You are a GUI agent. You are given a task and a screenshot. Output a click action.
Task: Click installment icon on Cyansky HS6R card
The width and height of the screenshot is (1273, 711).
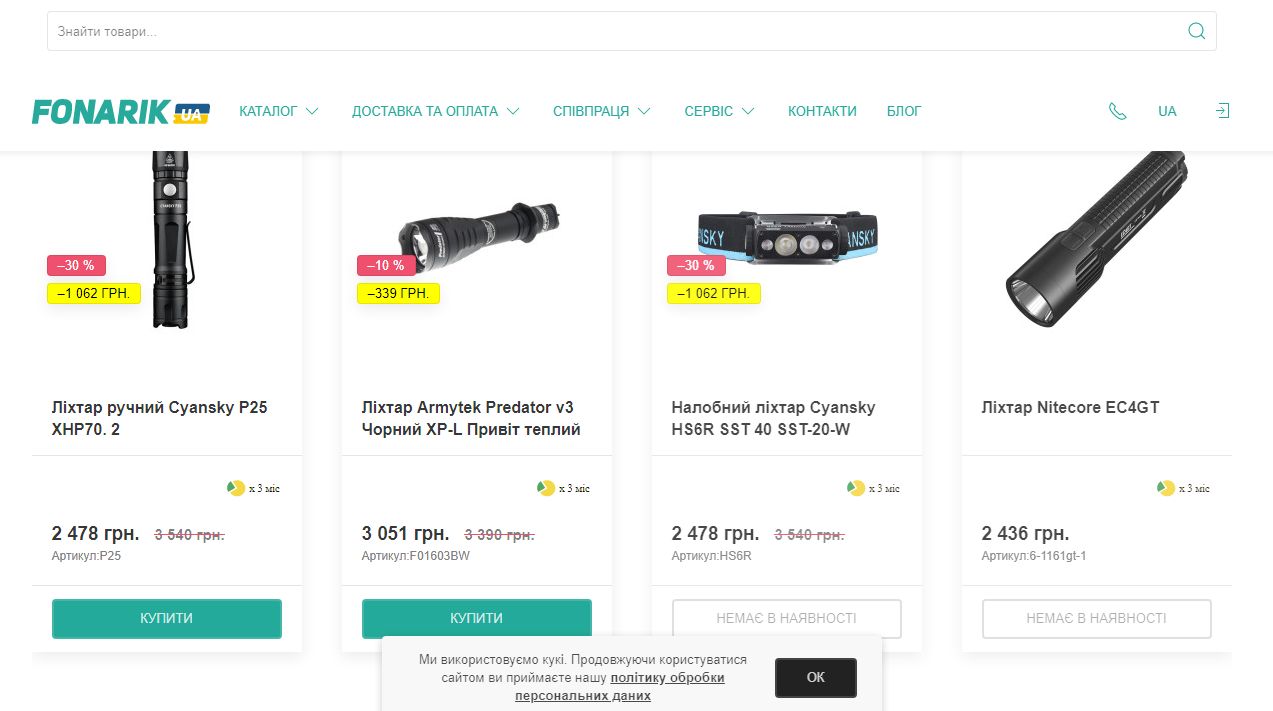[856, 488]
